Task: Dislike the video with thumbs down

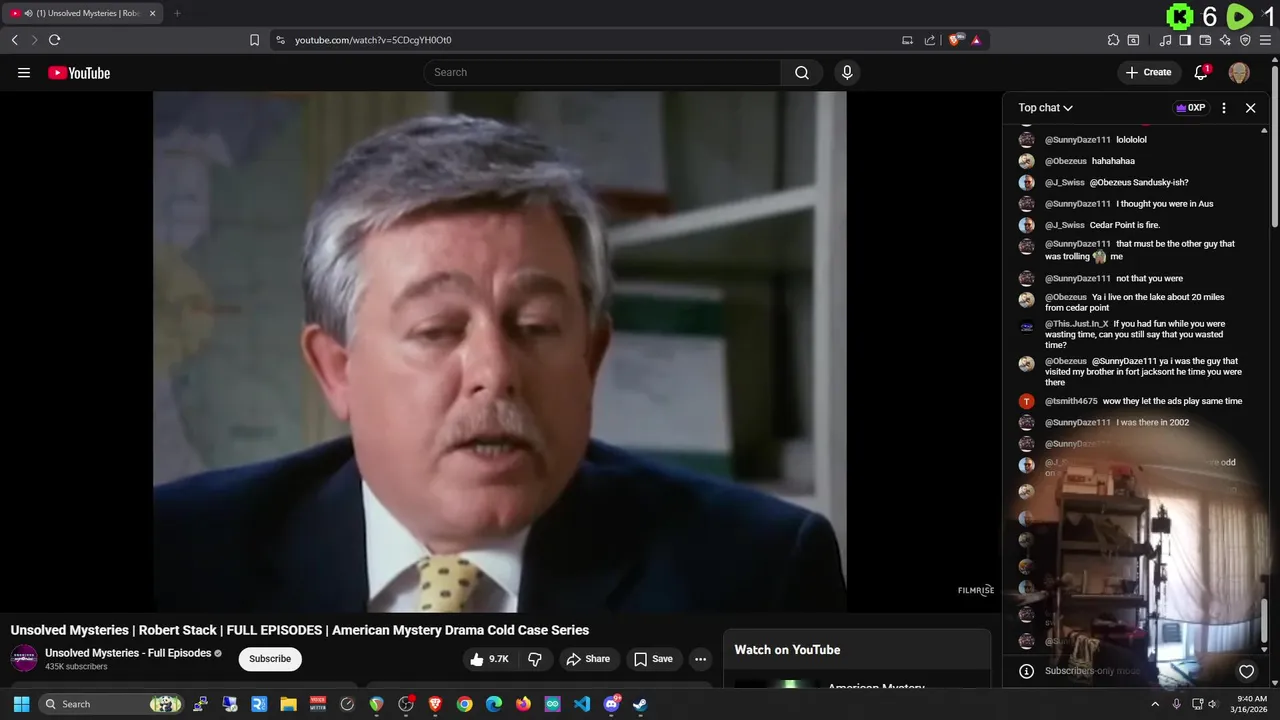Action: [535, 659]
